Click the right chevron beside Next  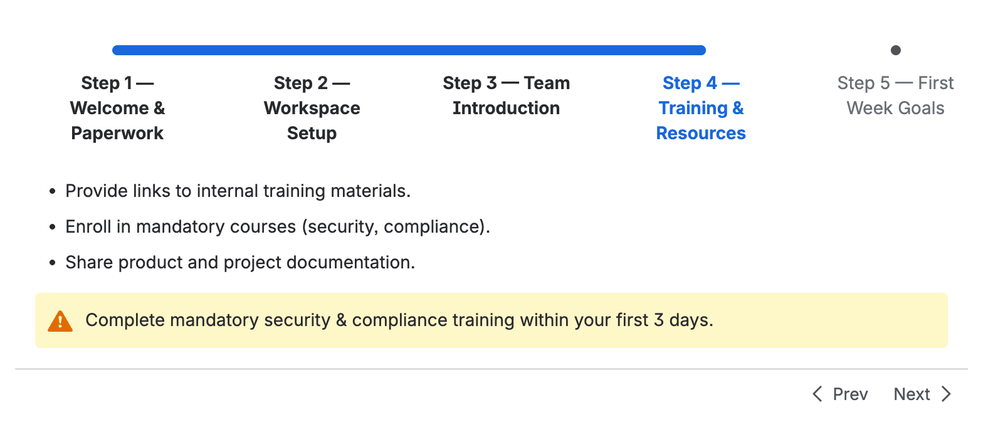coord(946,394)
